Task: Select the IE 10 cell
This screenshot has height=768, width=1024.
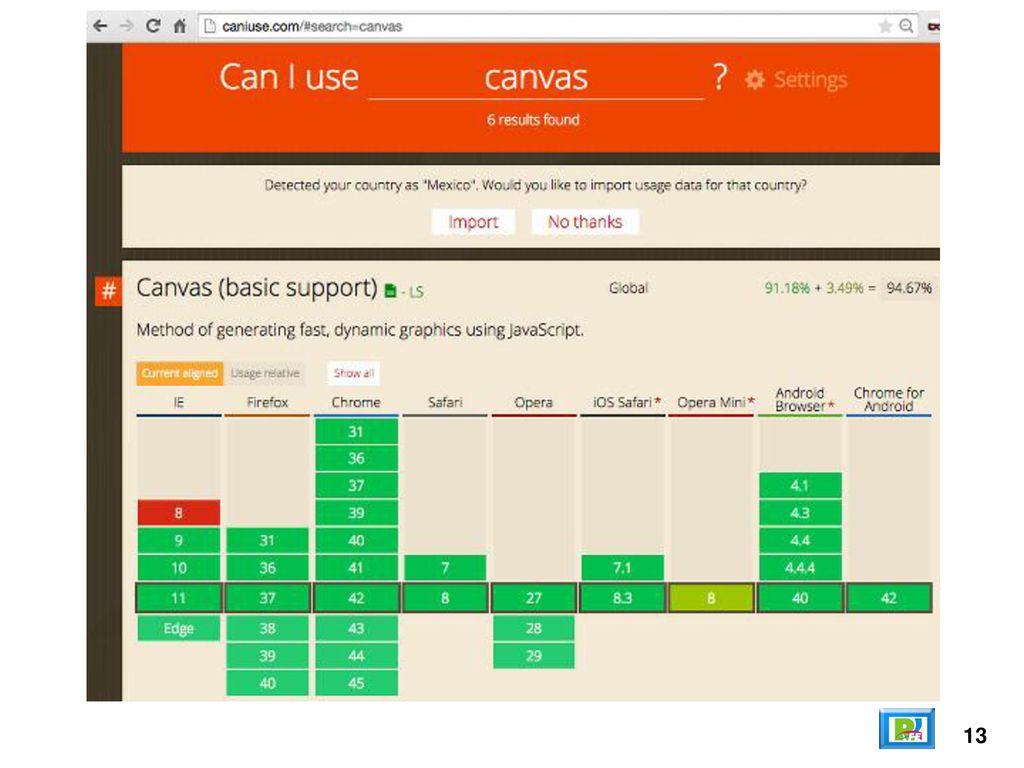Action: [x=179, y=568]
